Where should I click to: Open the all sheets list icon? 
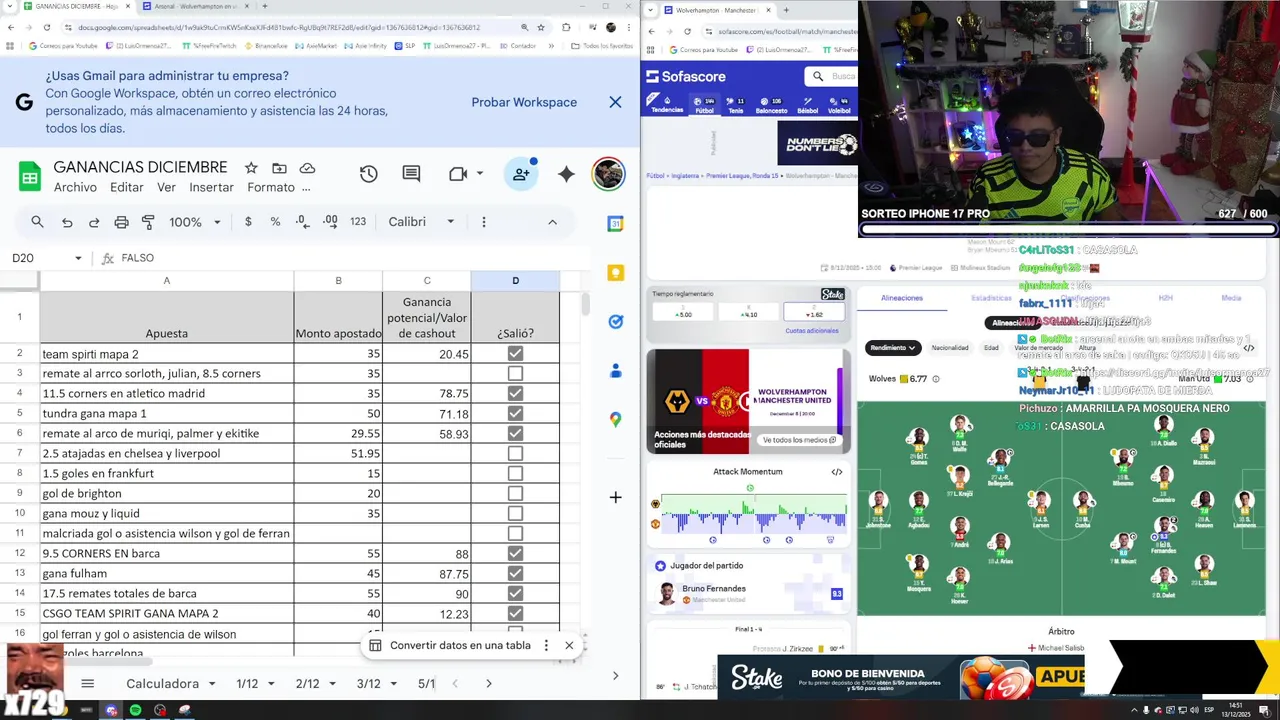87,684
